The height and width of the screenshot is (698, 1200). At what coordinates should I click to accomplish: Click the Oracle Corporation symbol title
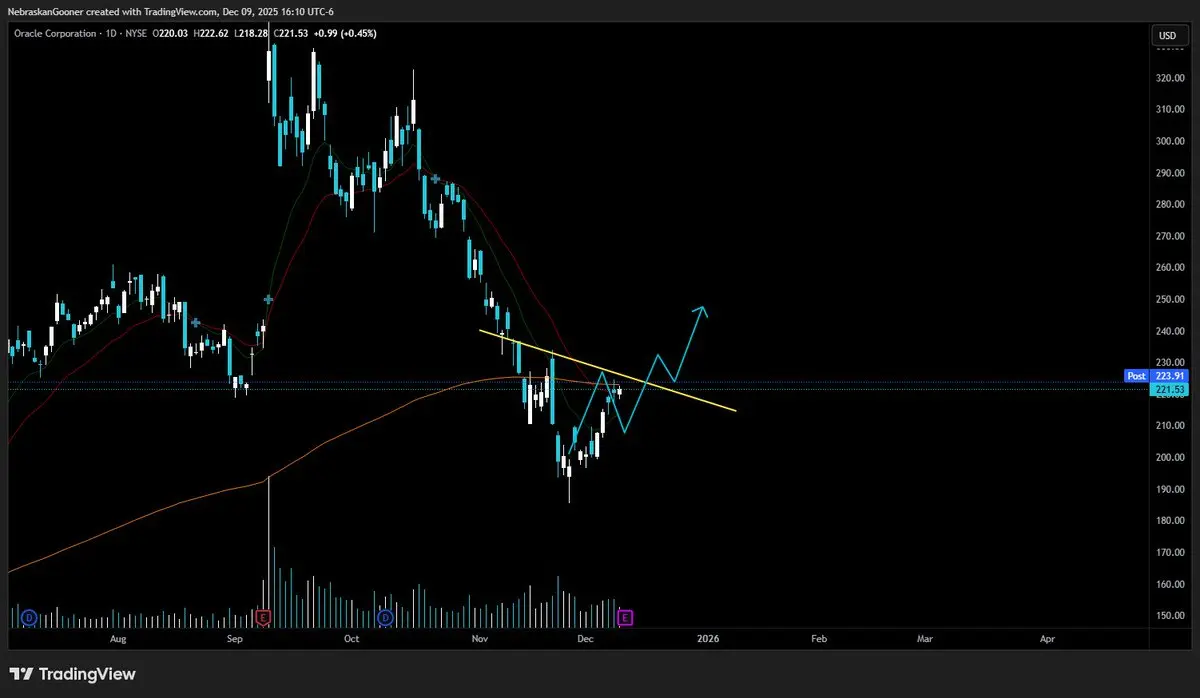(x=55, y=34)
